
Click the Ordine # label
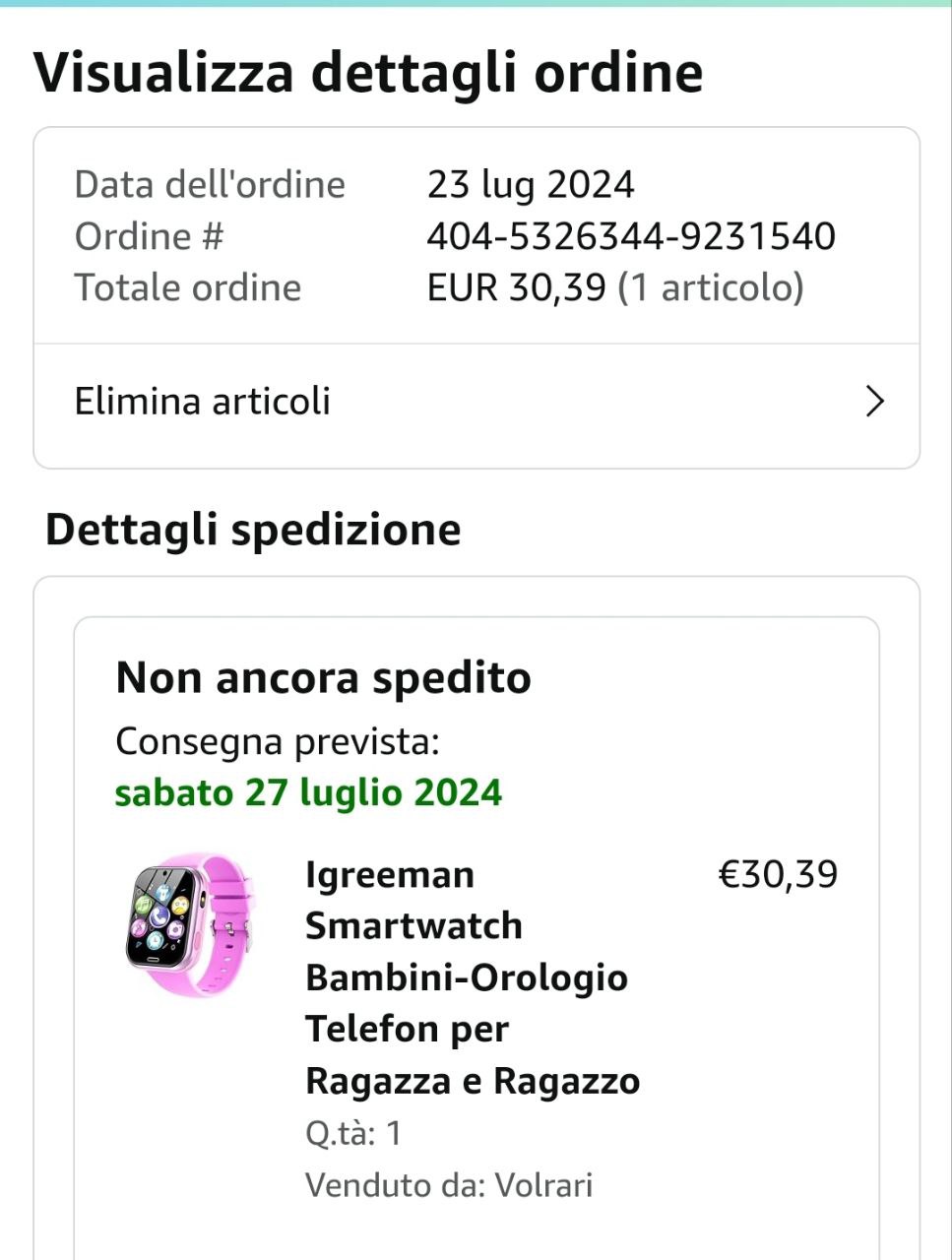[150, 236]
